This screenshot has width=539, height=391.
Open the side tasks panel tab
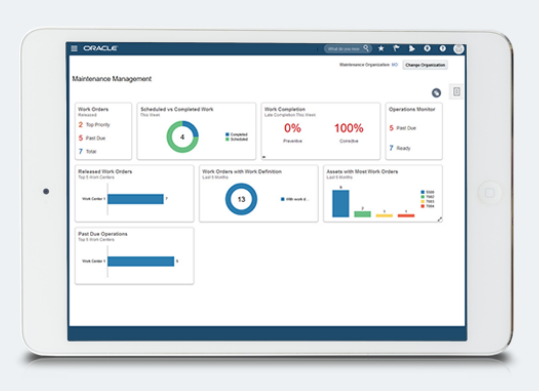coord(456,91)
